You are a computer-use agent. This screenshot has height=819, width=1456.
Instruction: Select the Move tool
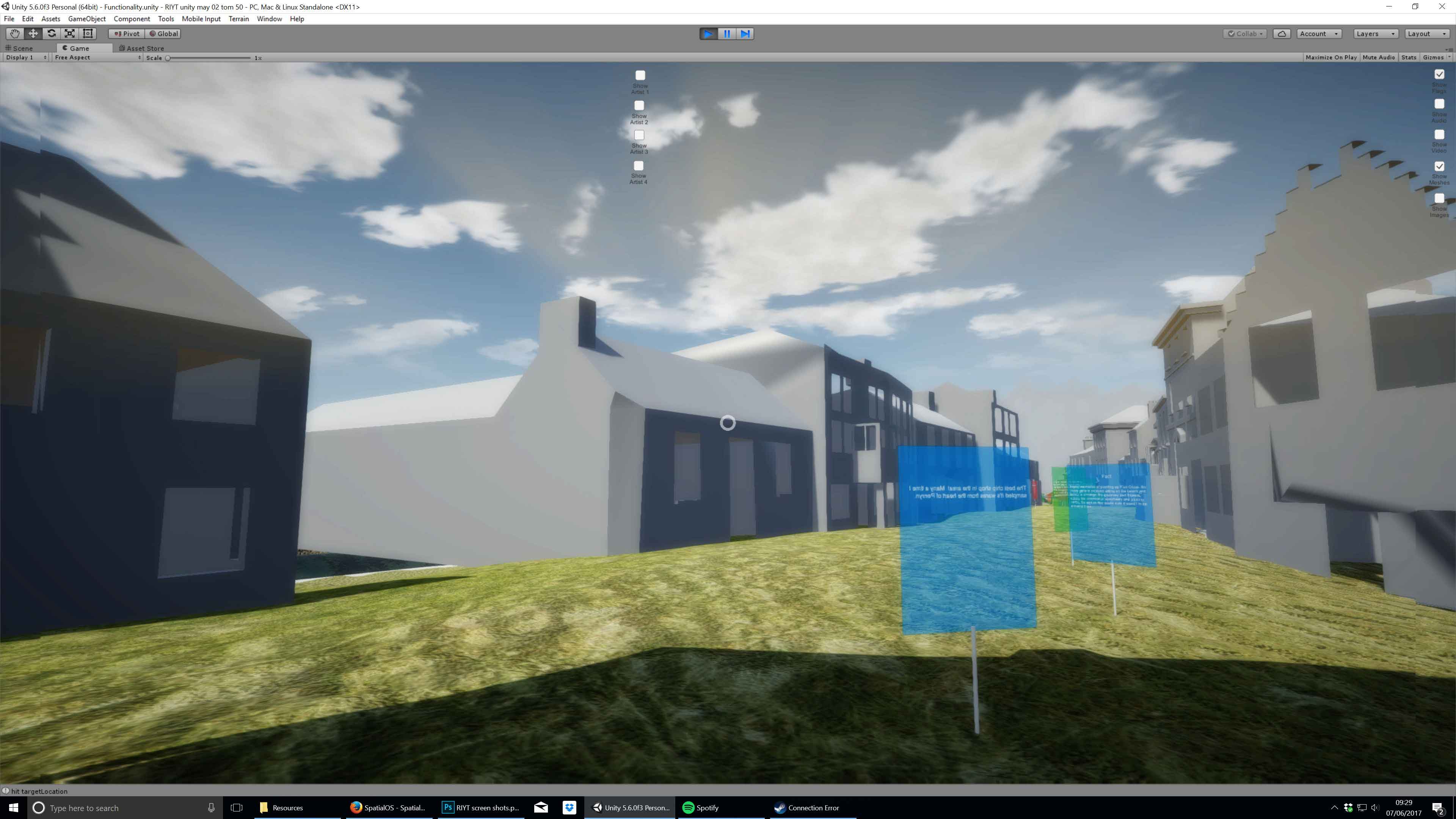pos(33,33)
